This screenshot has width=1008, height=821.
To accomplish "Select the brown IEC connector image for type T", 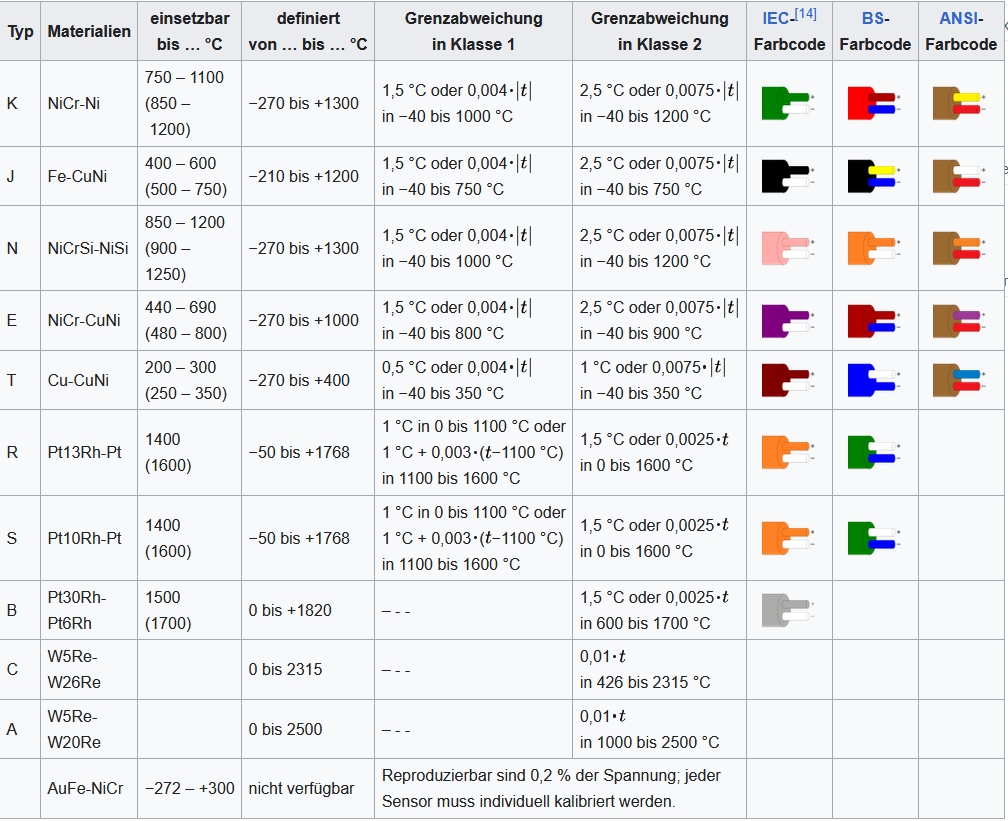I will [788, 380].
